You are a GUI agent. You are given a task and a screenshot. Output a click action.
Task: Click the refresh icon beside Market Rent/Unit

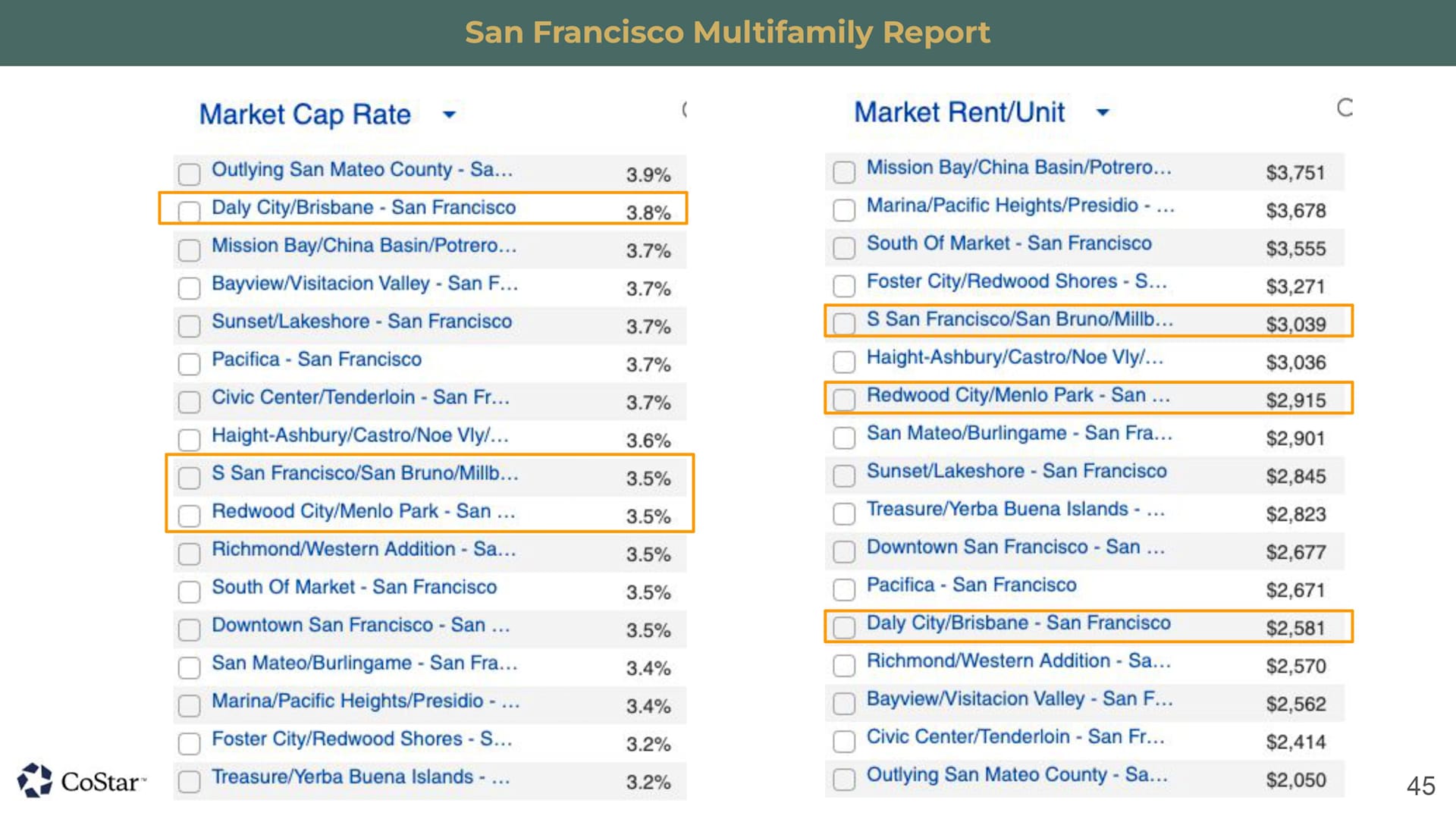tap(1345, 108)
